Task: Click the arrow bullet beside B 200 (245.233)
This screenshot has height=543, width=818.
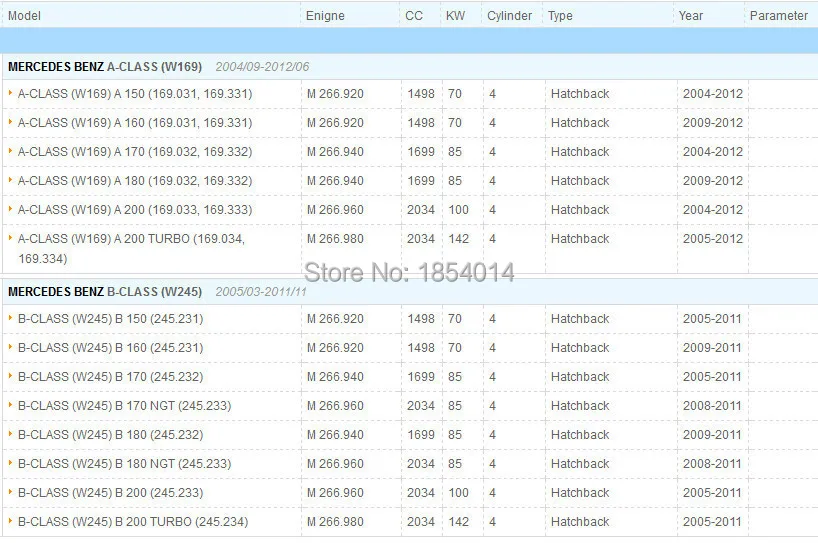Action: pyautogui.click(x=10, y=491)
